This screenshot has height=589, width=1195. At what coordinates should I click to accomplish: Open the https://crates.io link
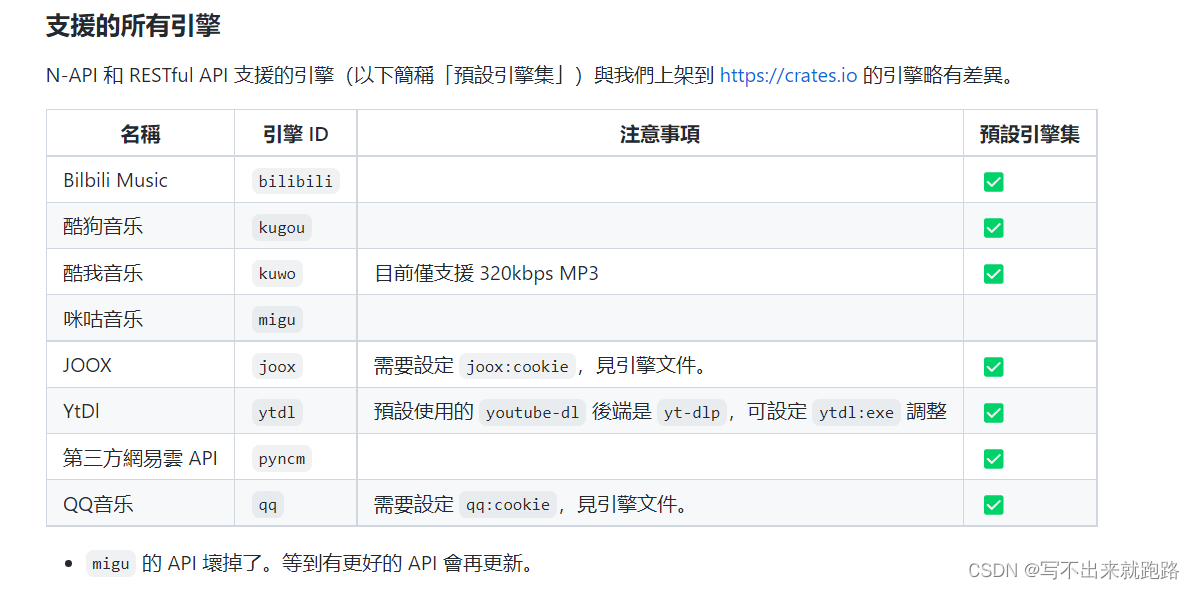pos(789,75)
